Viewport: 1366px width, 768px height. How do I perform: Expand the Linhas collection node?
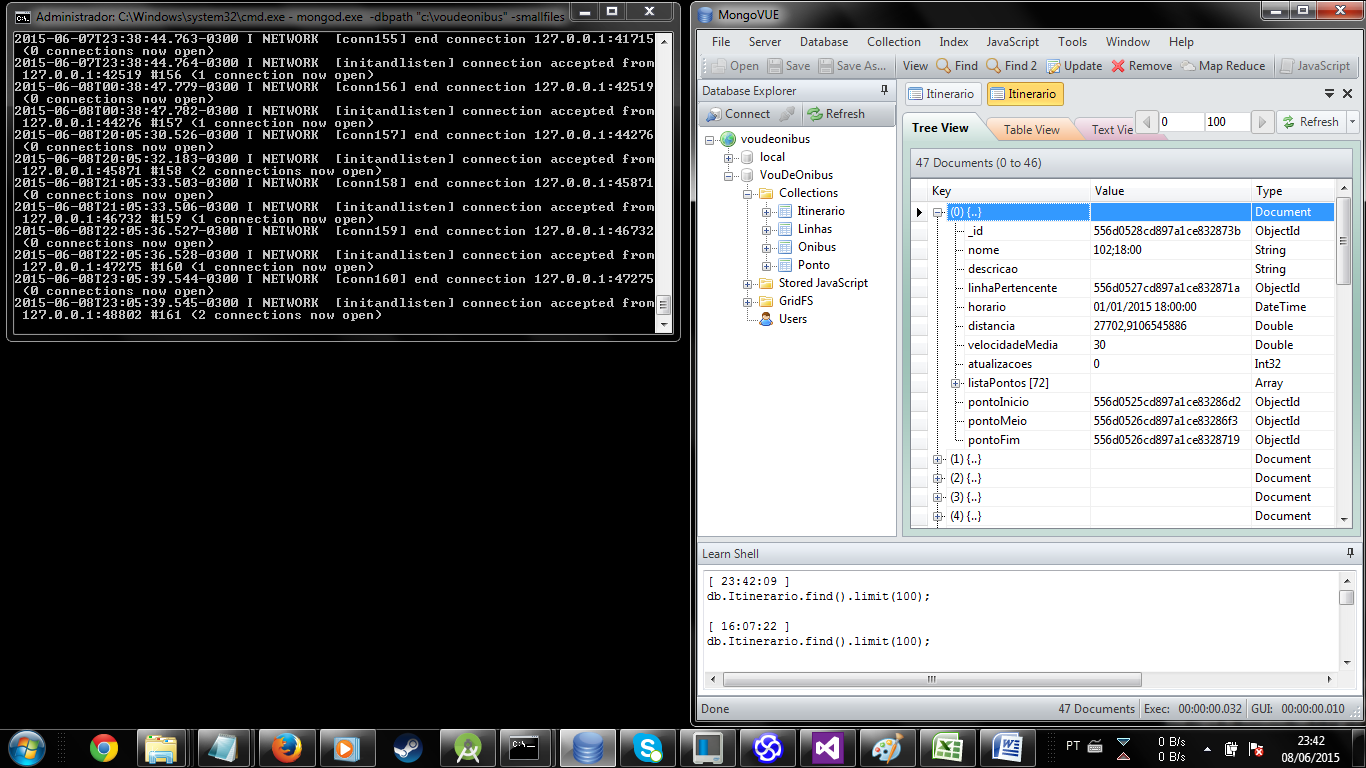point(767,229)
